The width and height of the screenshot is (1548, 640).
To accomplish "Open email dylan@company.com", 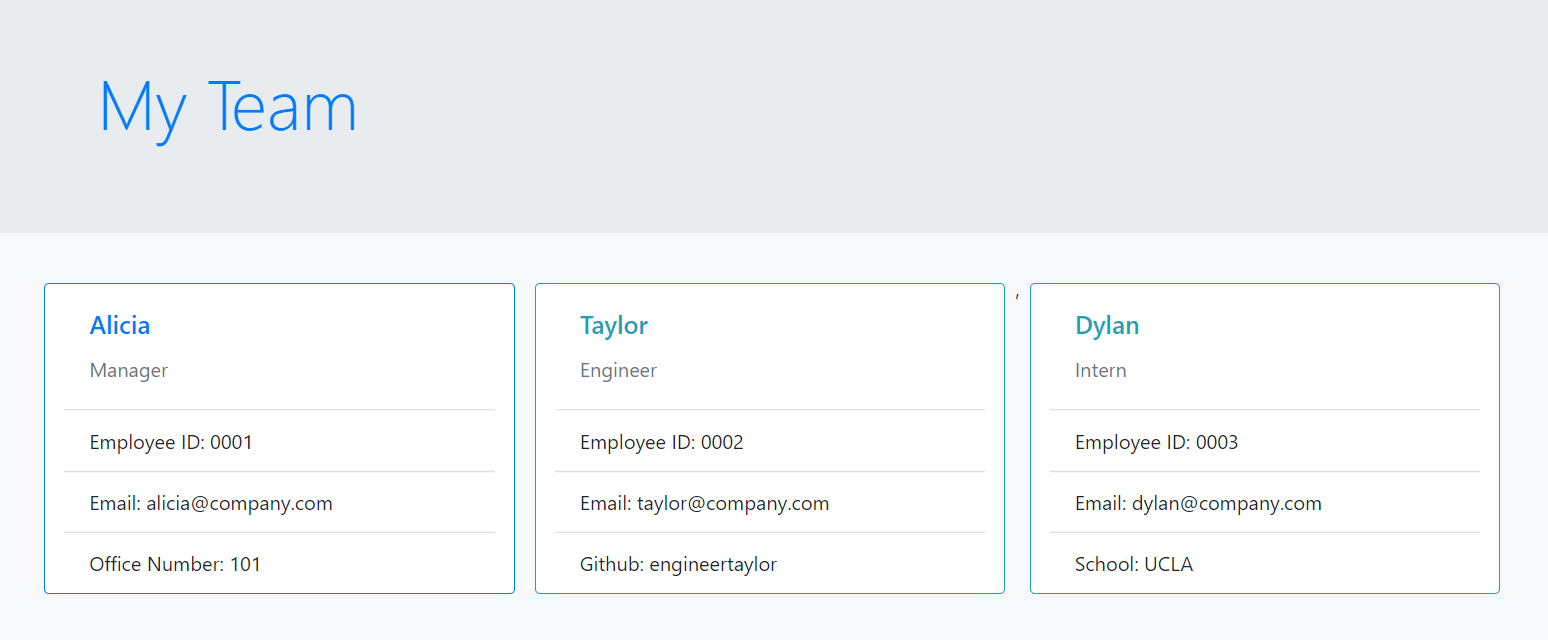I will pyautogui.click(x=1227, y=503).
